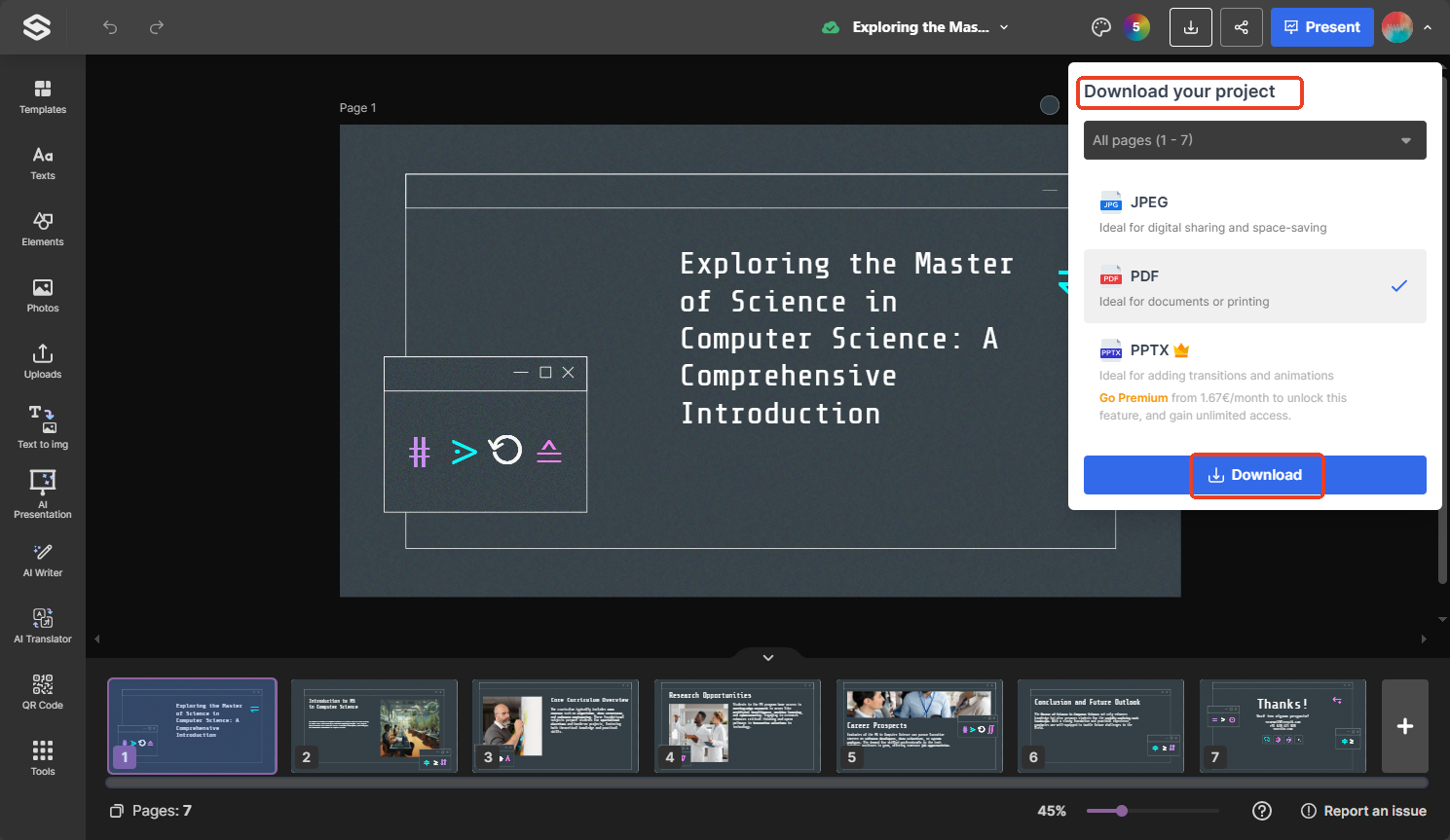This screenshot has height=840, width=1450.
Task: Click the pages icon beside Pages: 7
Action: click(x=117, y=811)
